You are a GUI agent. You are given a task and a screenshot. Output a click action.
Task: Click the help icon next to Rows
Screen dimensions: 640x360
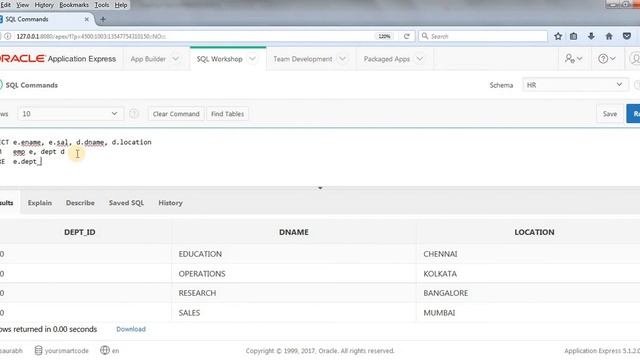point(133,114)
